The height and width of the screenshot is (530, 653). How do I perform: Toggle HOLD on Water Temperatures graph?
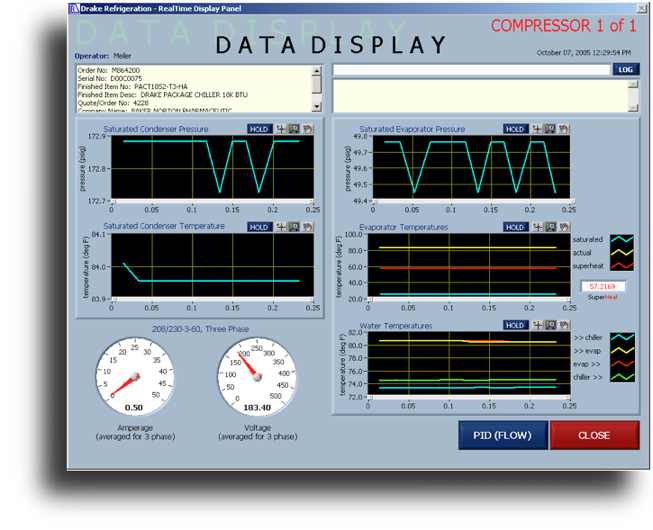(x=515, y=325)
